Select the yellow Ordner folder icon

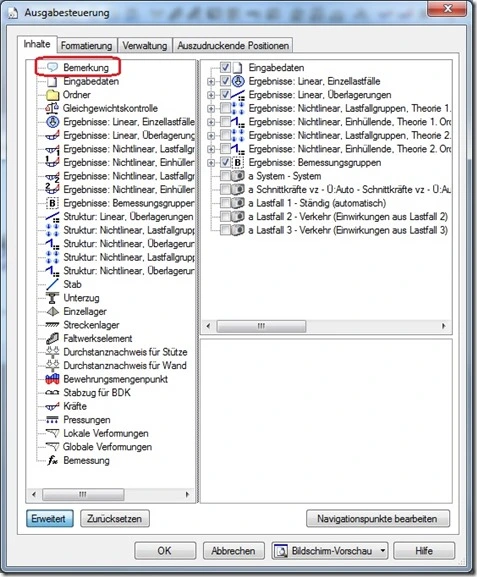click(x=53, y=95)
